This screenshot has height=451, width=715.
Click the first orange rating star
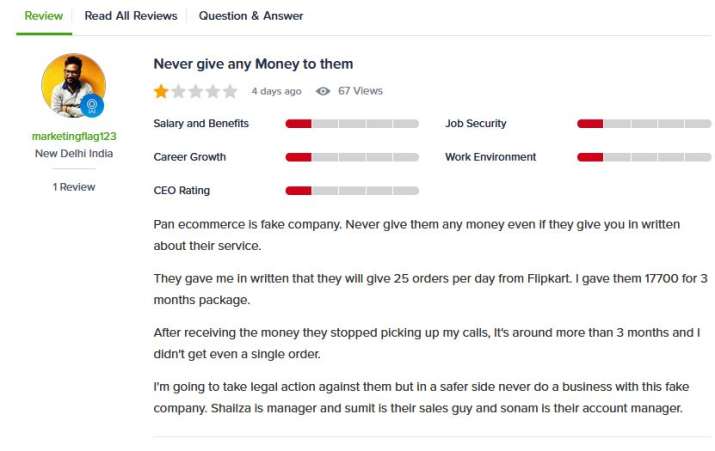coord(161,91)
